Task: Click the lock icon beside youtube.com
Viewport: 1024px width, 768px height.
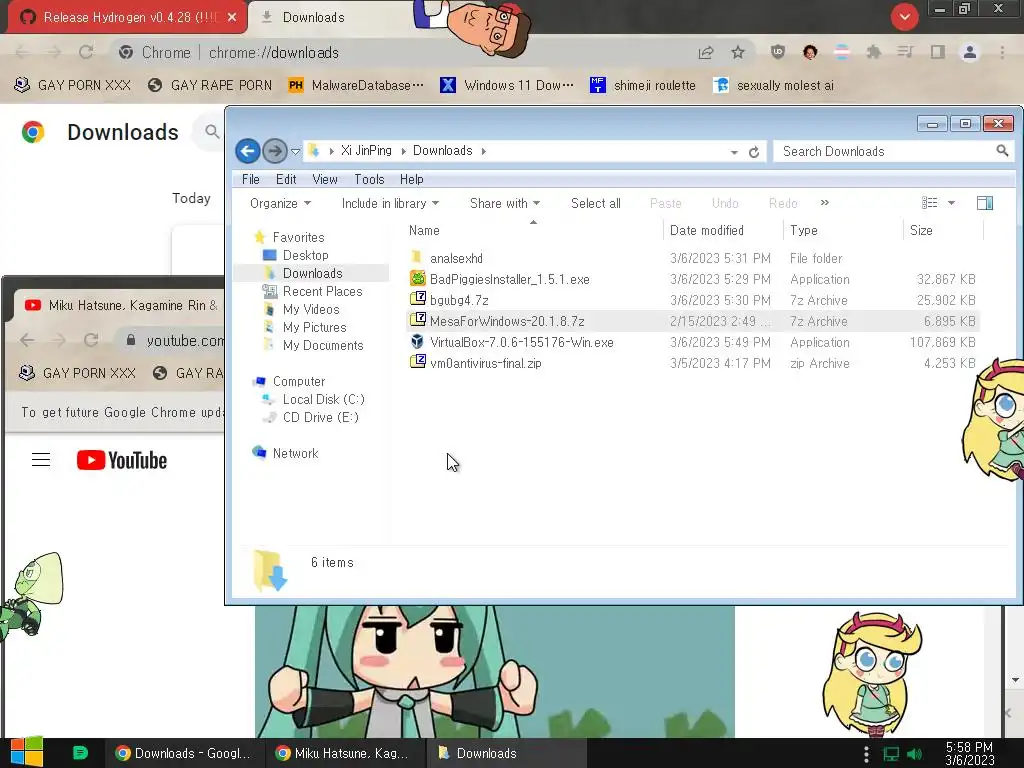Action: 131,340
